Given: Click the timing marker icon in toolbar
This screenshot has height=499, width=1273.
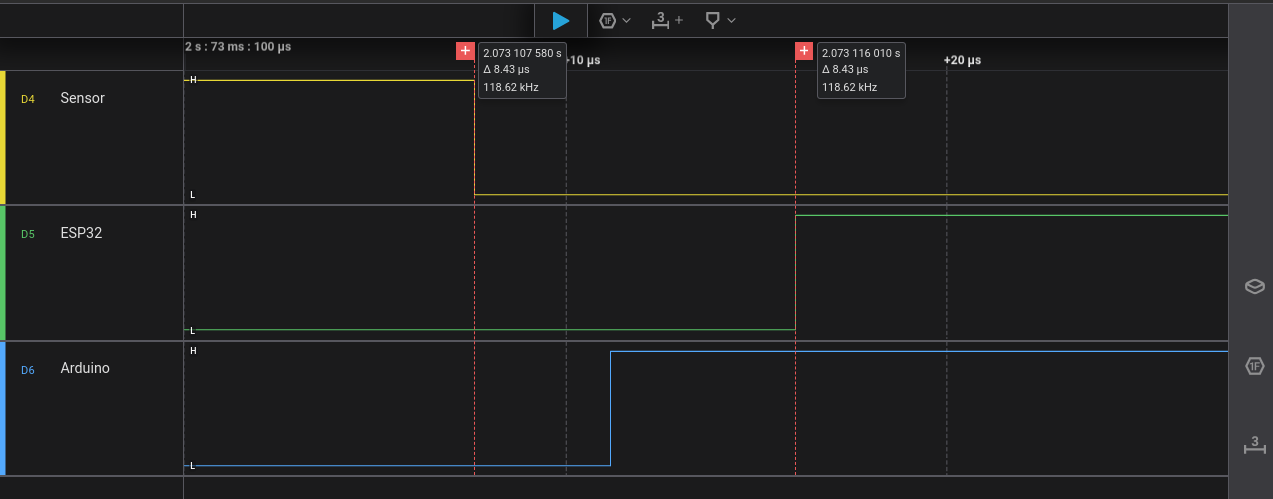Looking at the screenshot, I should coord(712,20).
